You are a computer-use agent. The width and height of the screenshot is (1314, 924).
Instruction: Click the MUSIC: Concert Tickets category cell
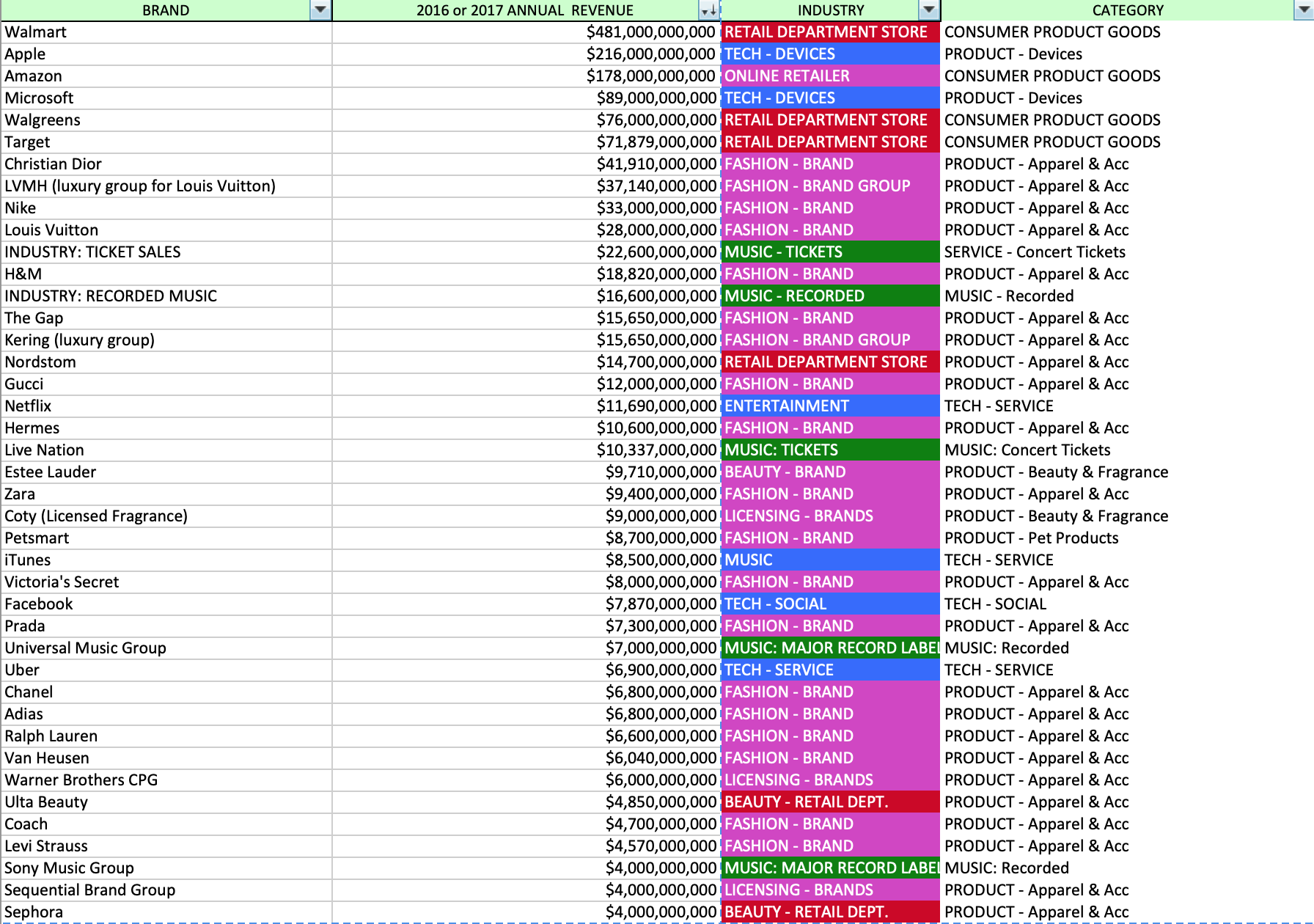(1128, 450)
